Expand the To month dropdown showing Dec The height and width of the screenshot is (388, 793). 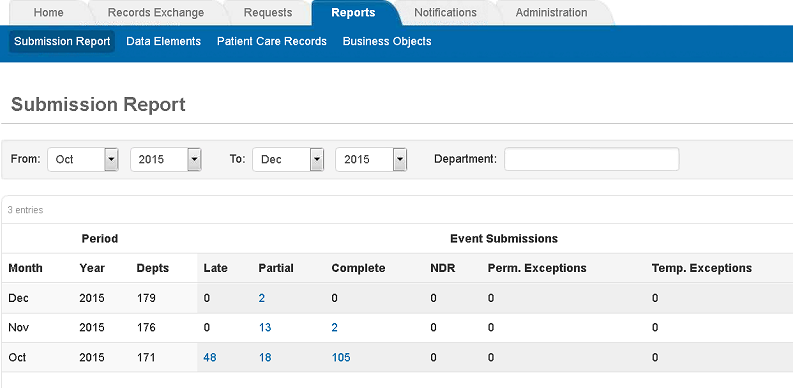pos(288,159)
